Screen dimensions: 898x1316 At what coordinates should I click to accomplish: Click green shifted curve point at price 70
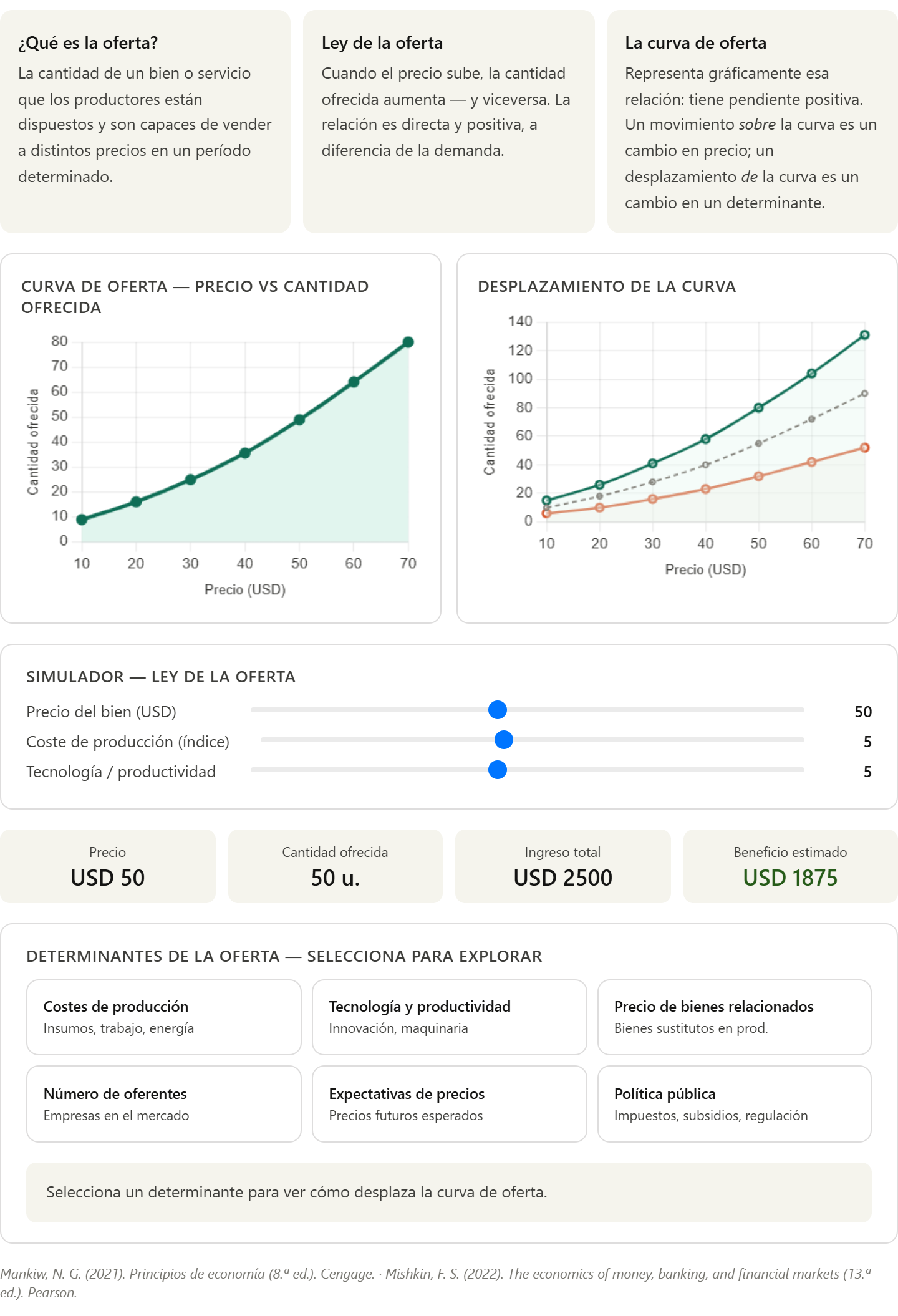click(864, 335)
